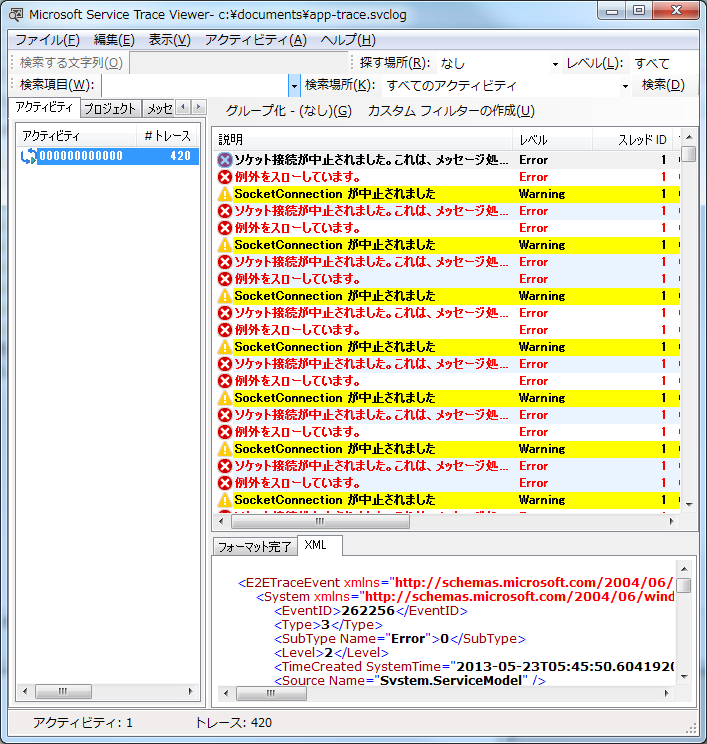The height and width of the screenshot is (744, 707).
Task: Click the status bar アクティビティ: 1 text
Action: pyautogui.click(x=83, y=723)
